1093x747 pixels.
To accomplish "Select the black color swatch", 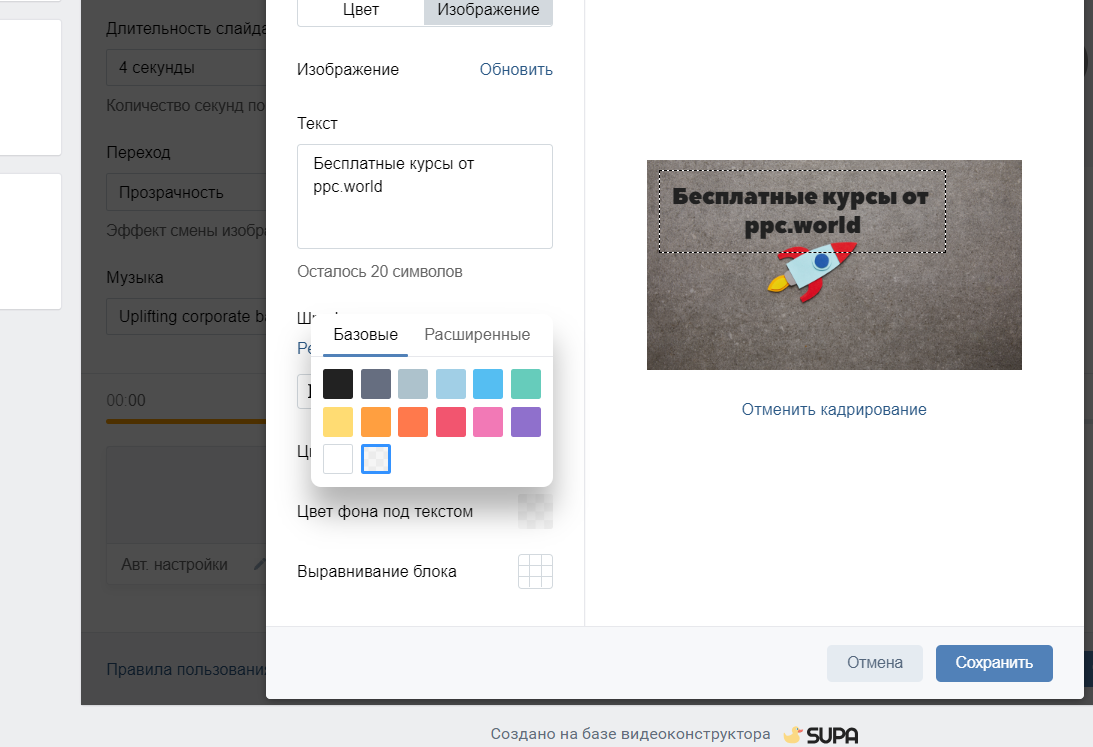I will coord(338,384).
